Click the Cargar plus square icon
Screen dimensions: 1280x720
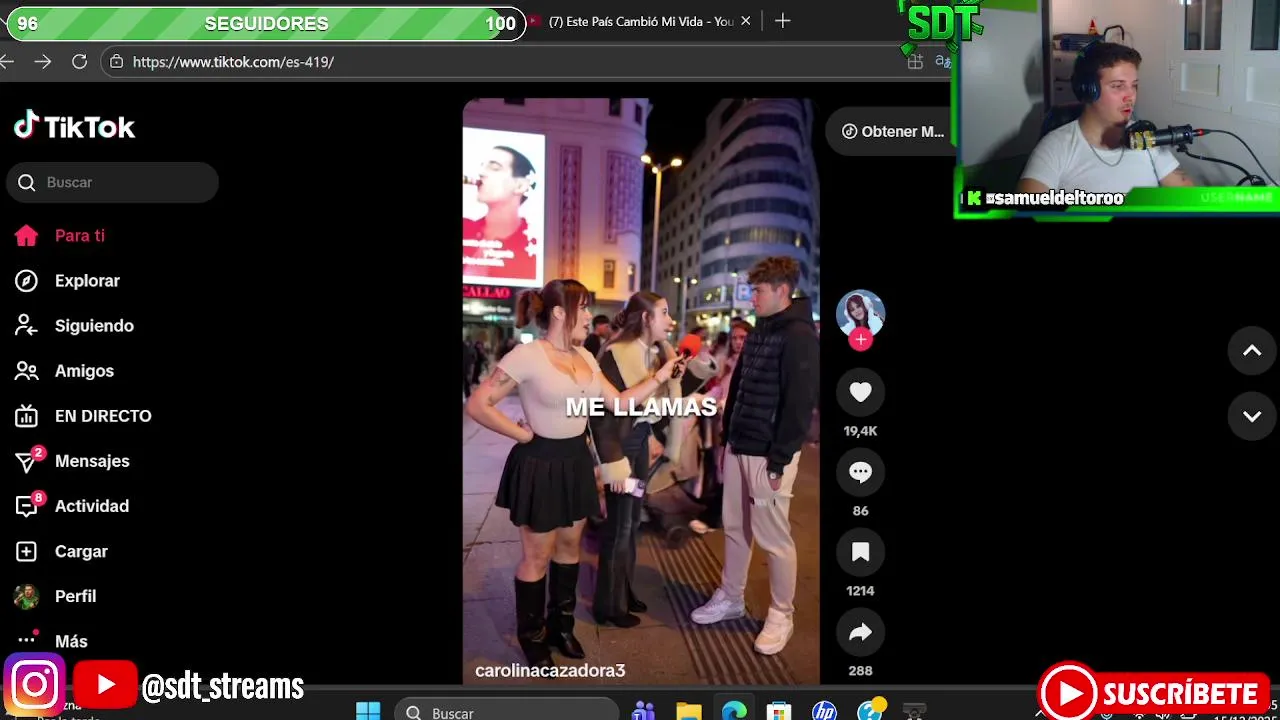(26, 551)
